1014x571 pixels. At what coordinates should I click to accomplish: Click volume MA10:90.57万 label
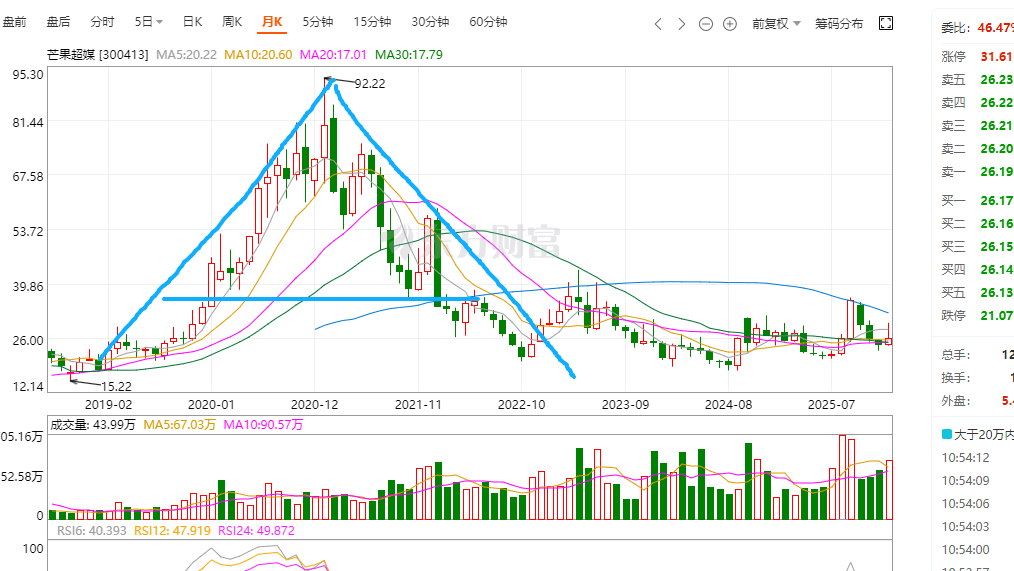click(263, 425)
